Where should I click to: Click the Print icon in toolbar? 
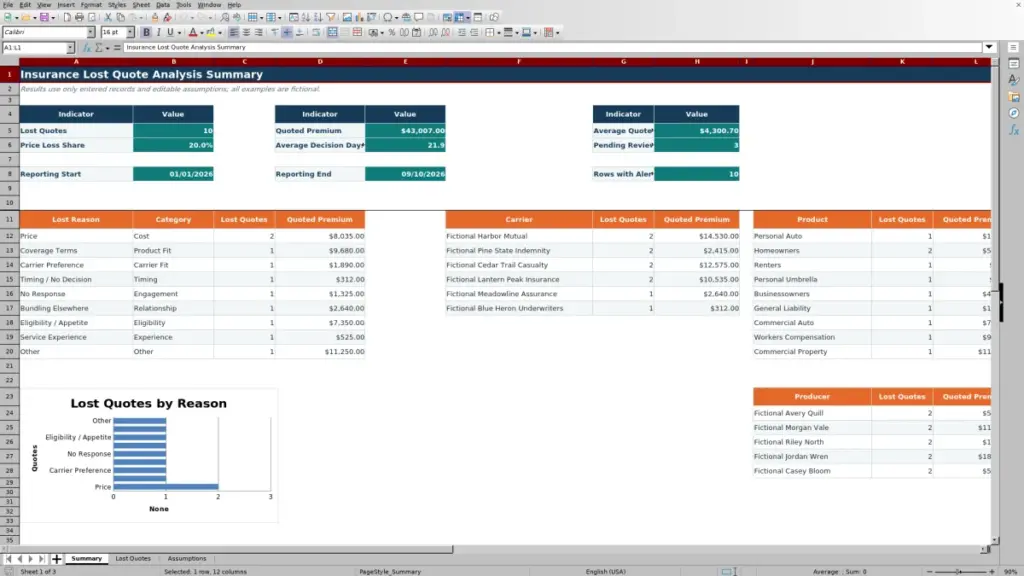(x=79, y=18)
